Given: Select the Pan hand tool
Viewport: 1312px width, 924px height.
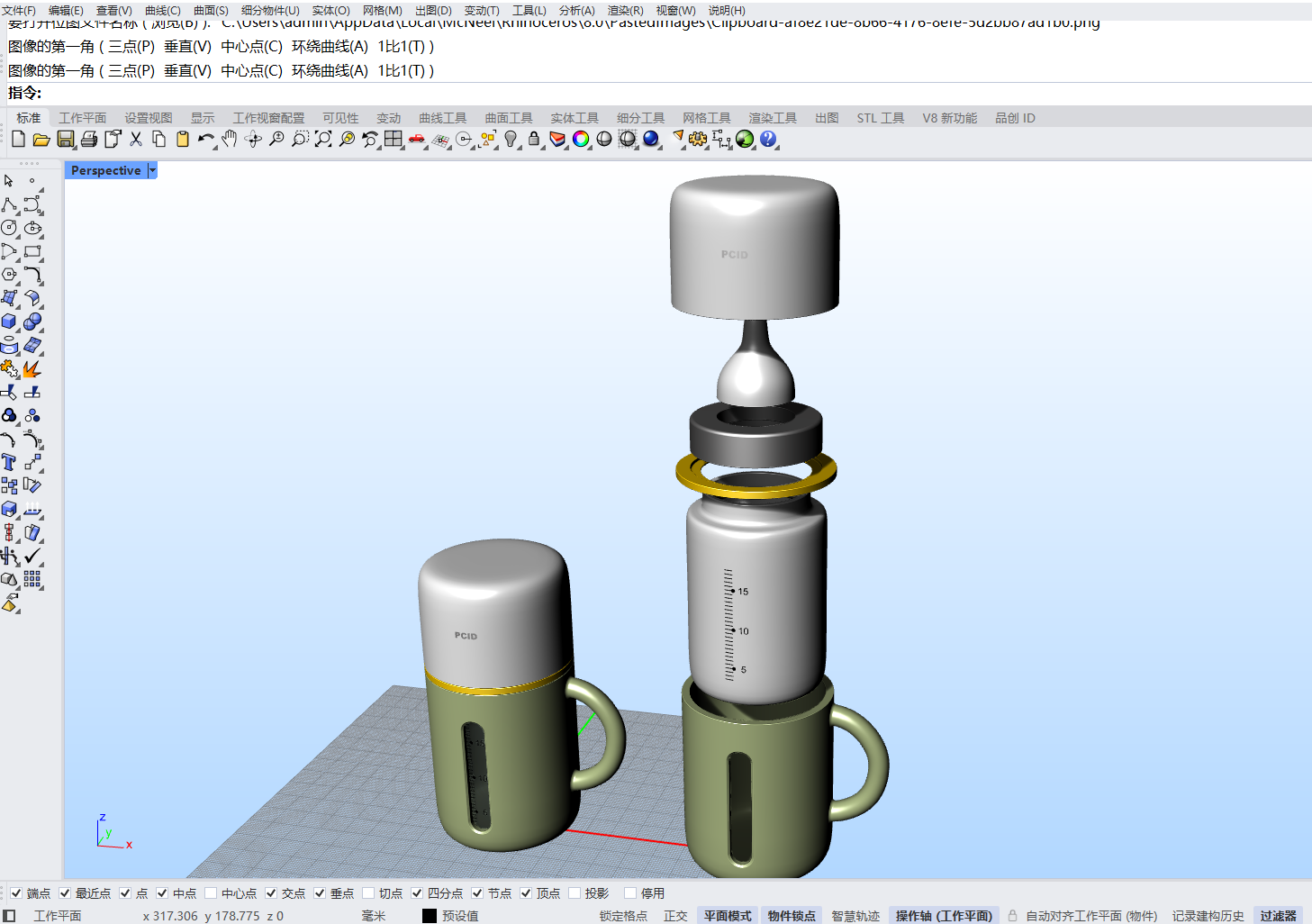Looking at the screenshot, I should tap(230, 139).
